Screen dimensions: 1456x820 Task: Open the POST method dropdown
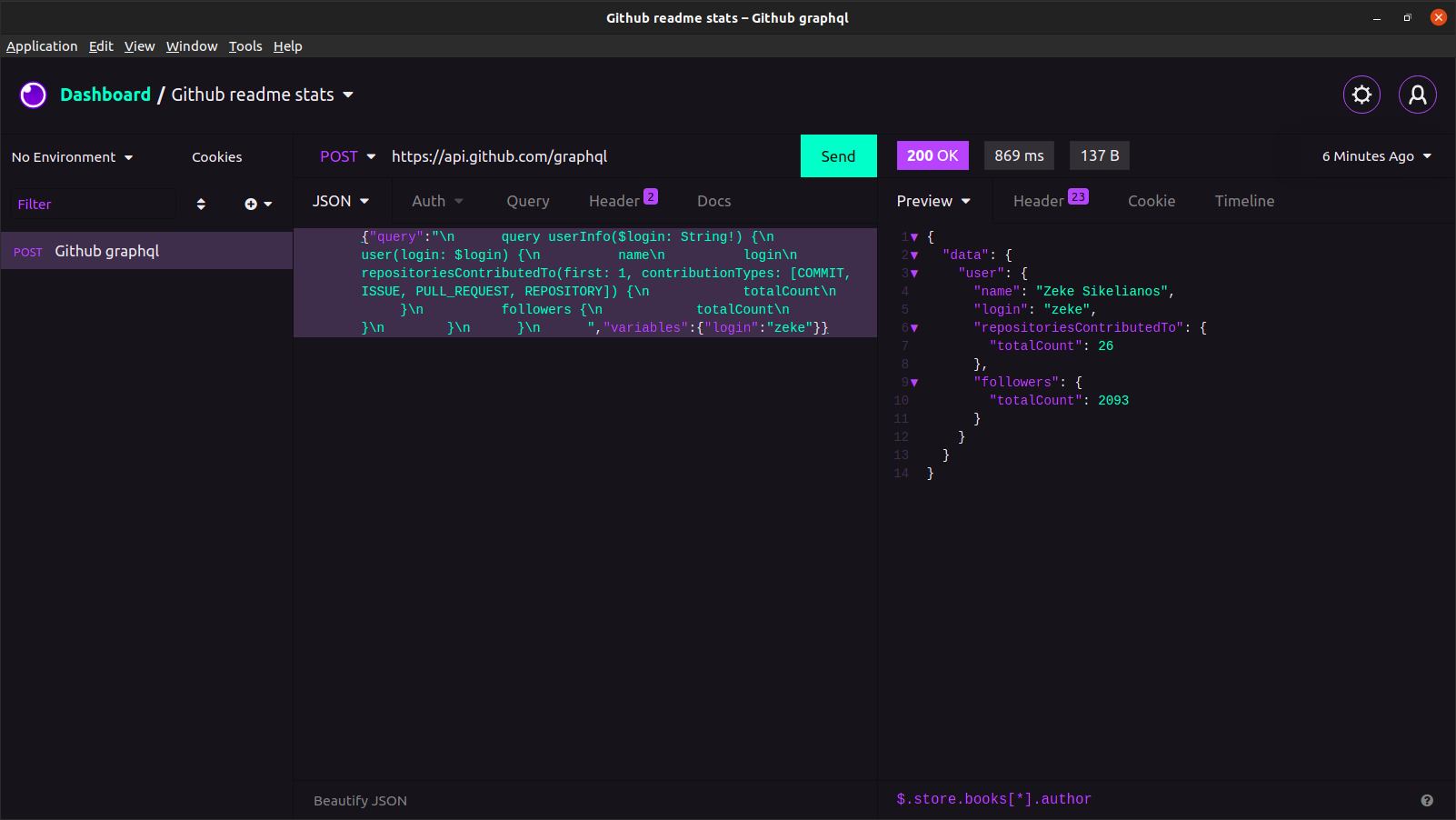(346, 156)
